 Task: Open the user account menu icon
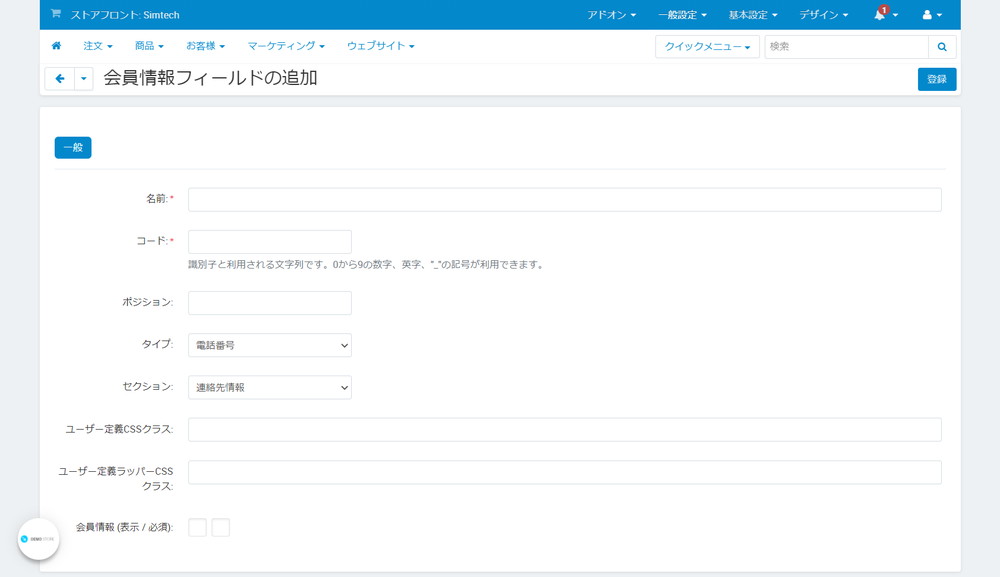[x=932, y=15]
